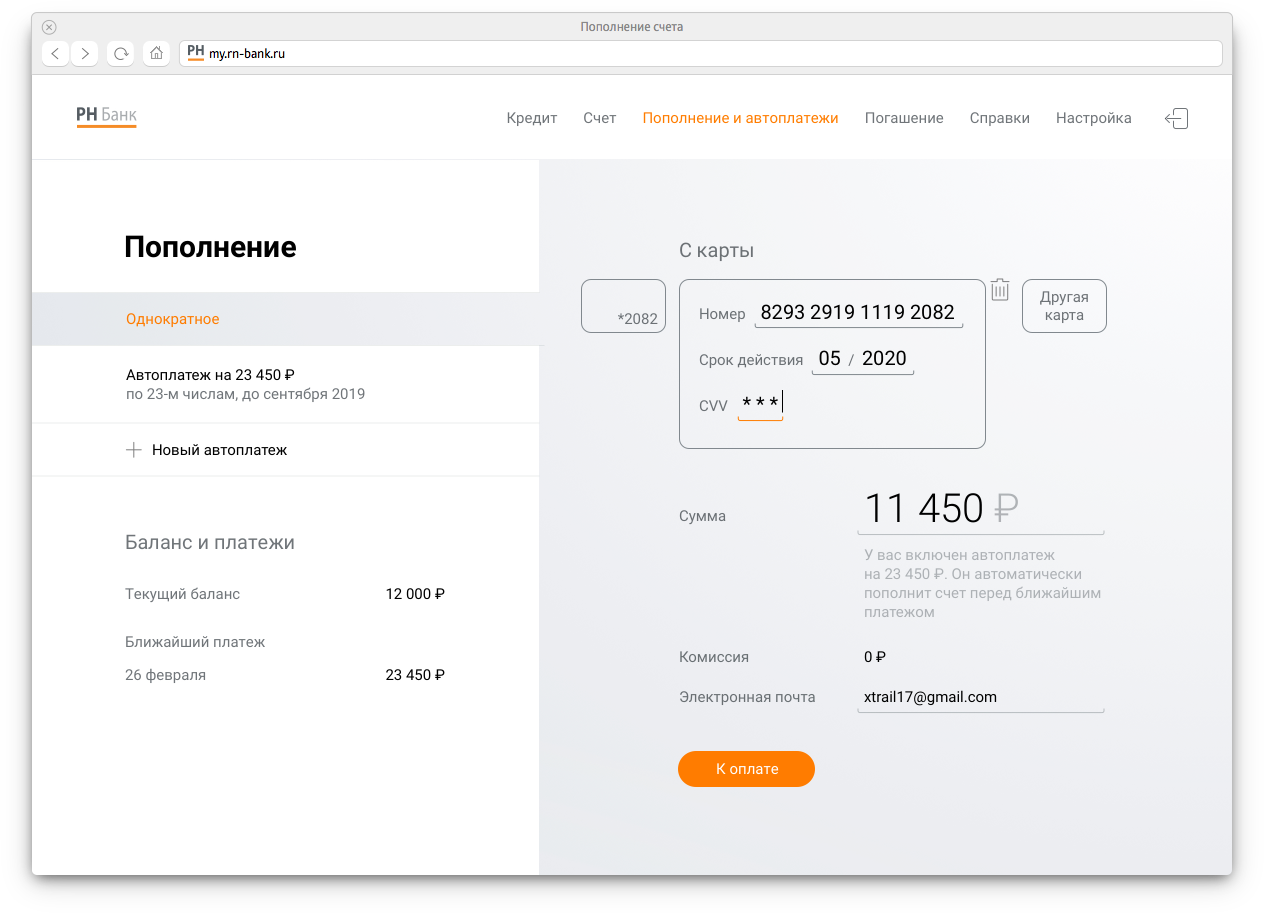1264x913 pixels.
Task: Go back using browser back arrow
Action: point(55,54)
